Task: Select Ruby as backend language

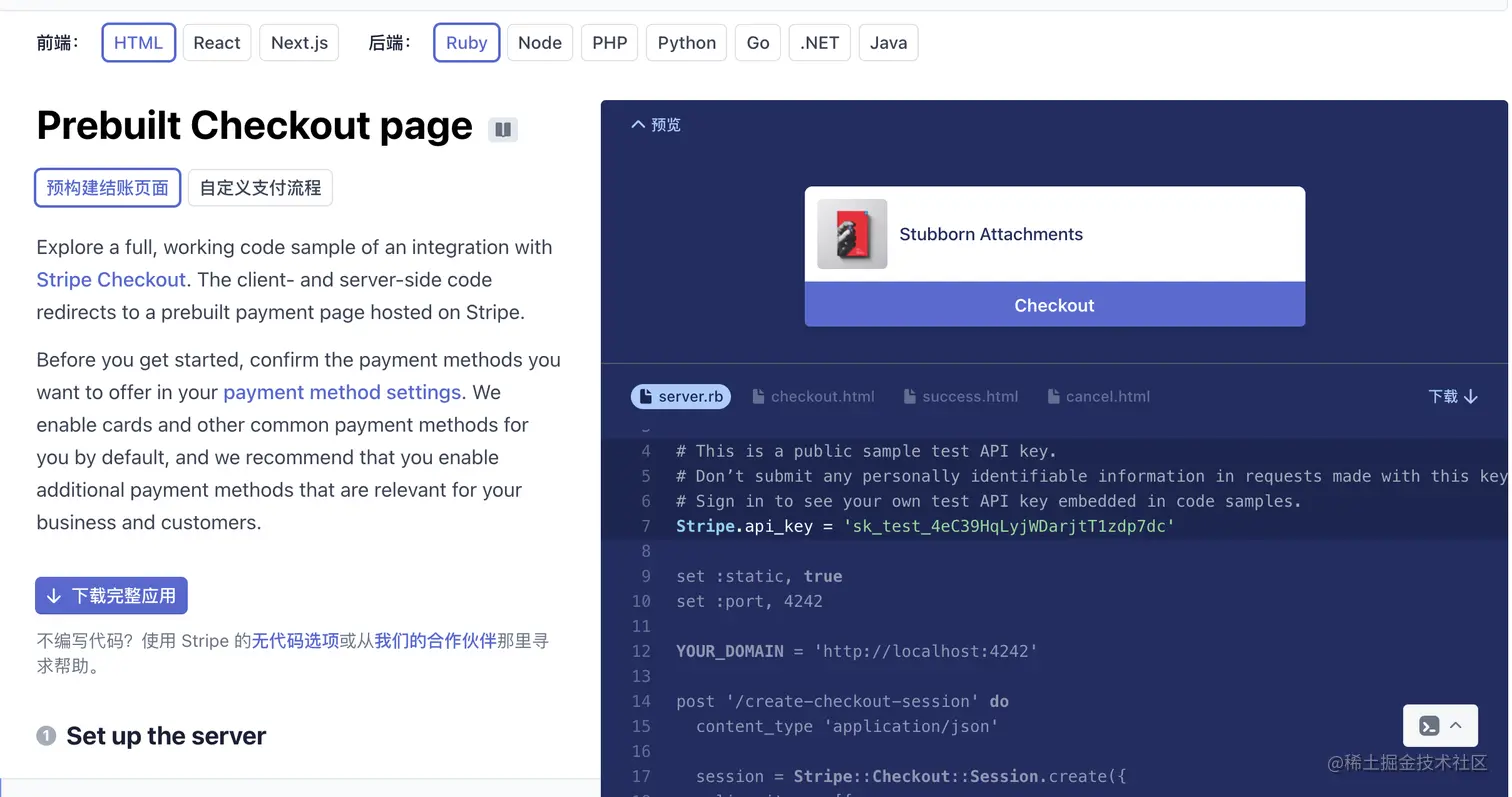Action: point(466,43)
